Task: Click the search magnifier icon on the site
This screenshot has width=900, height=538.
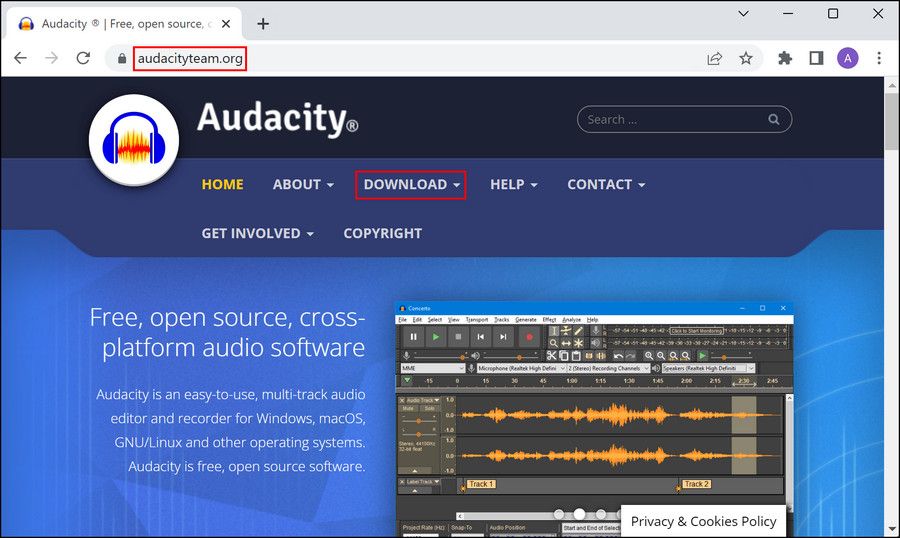Action: (x=774, y=119)
